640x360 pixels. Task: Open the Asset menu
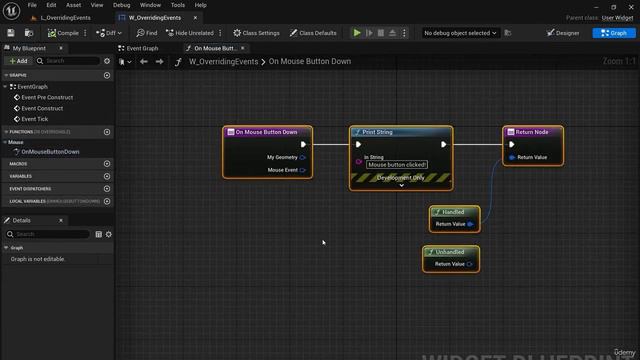click(x=73, y=5)
